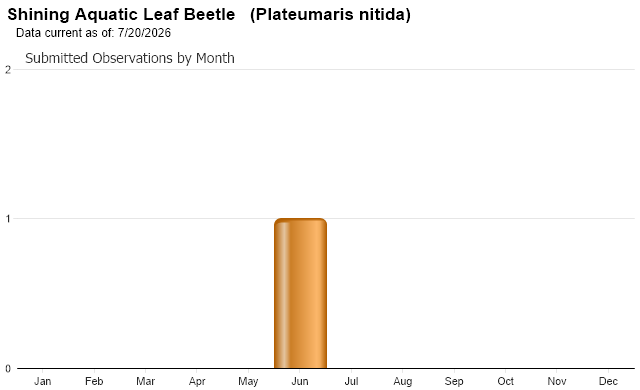
Task: Select the Feb month axis label
Action: tap(94, 381)
